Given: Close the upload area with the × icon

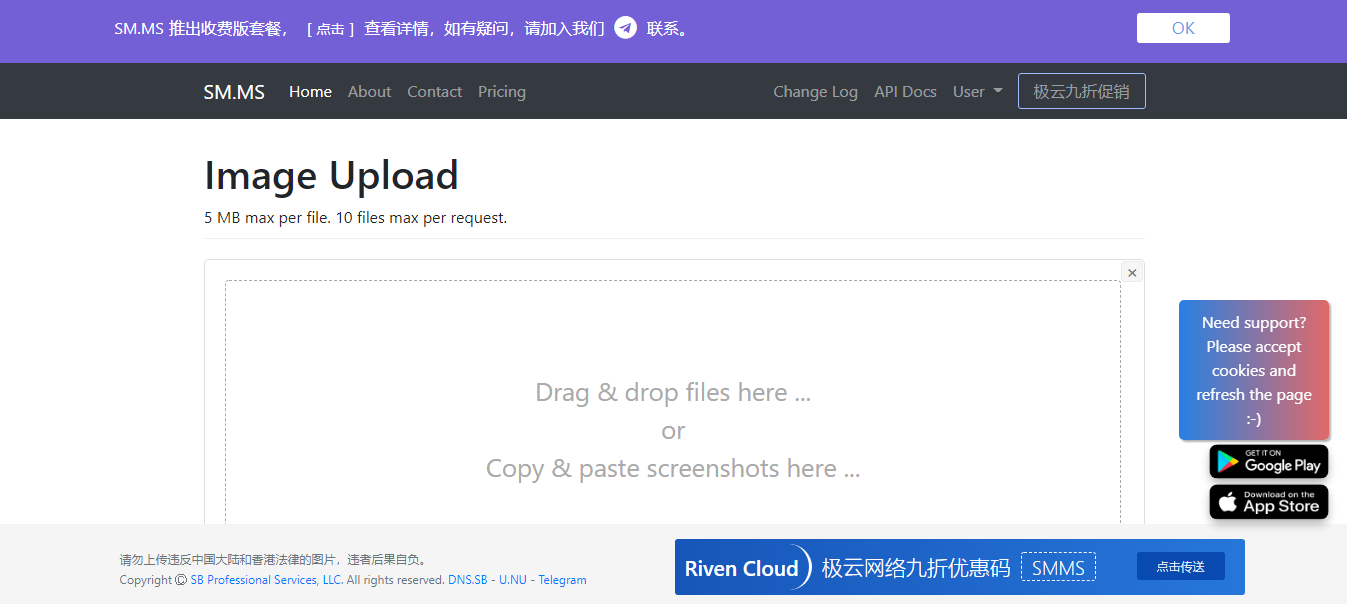Looking at the screenshot, I should point(1132,273).
